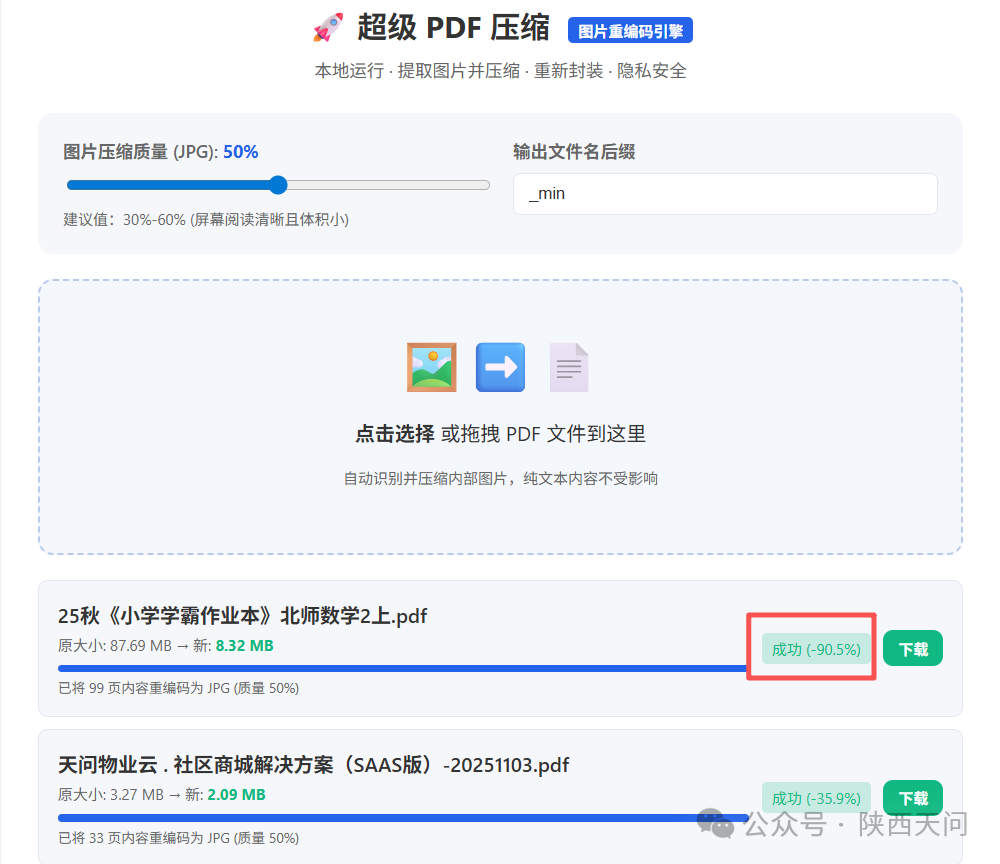
Task: Click the 成功 (-35.9%) status badge
Action: (817, 798)
